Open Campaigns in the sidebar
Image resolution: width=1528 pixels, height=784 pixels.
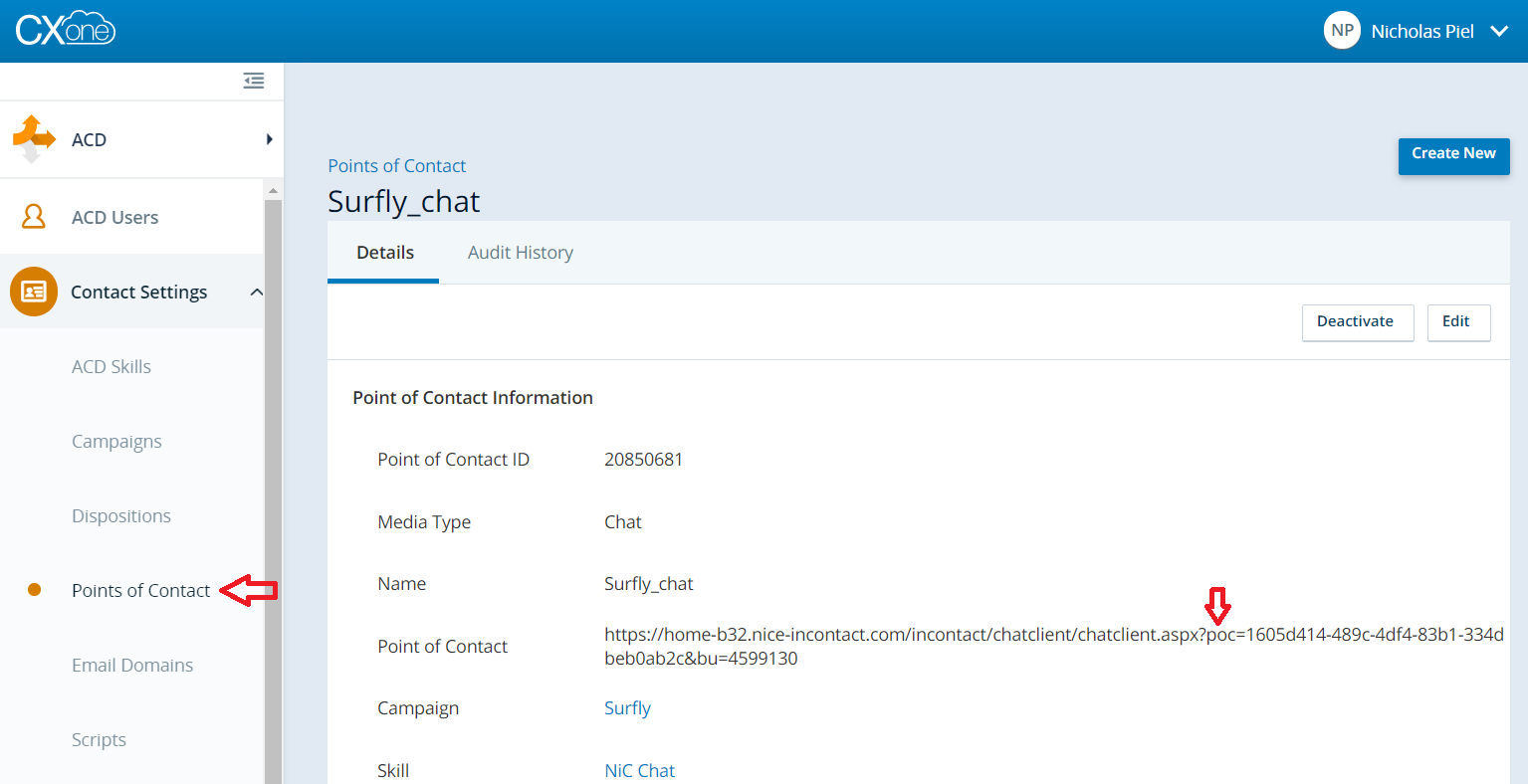tap(116, 441)
